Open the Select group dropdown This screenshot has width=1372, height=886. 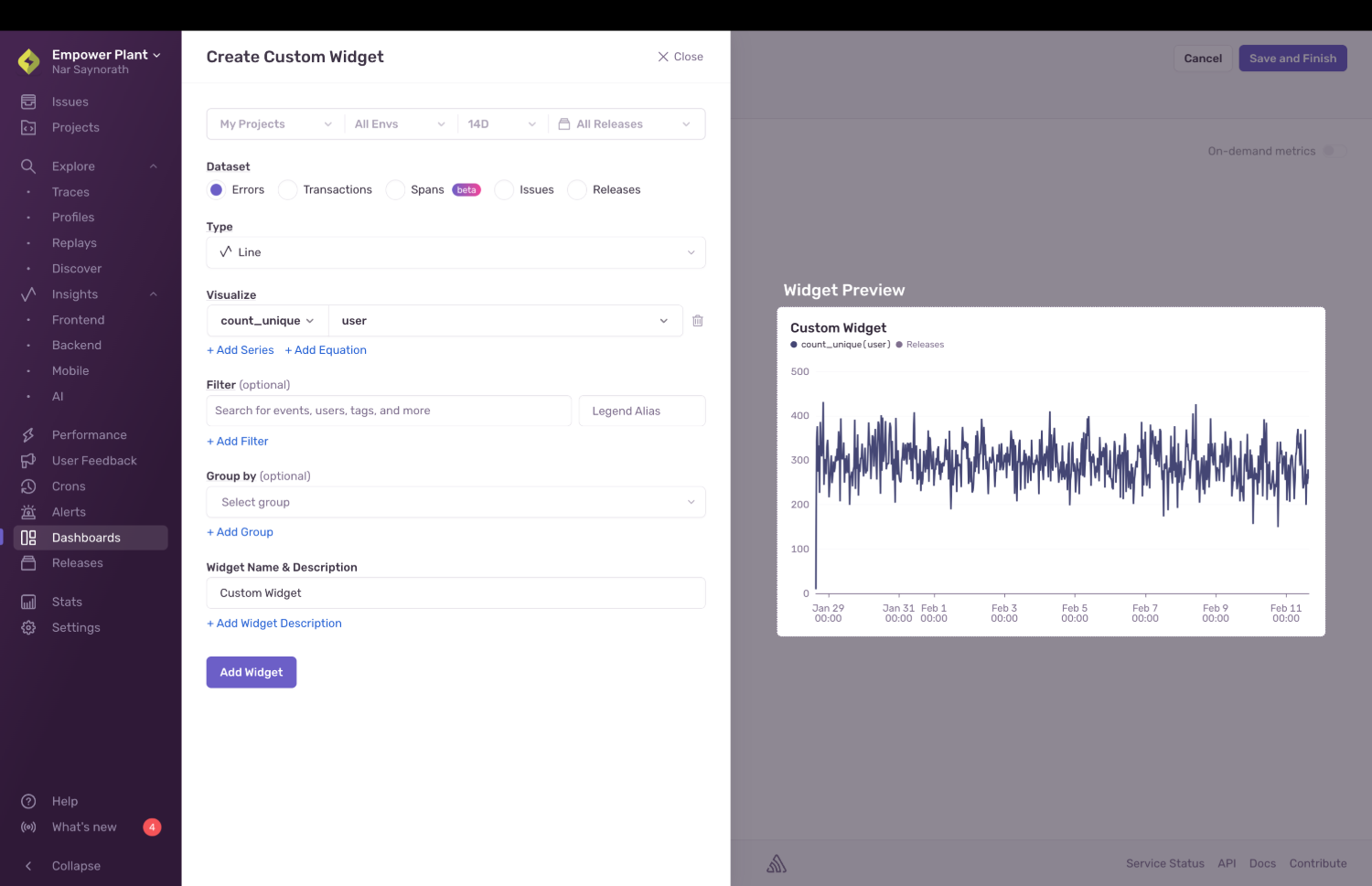(x=456, y=502)
